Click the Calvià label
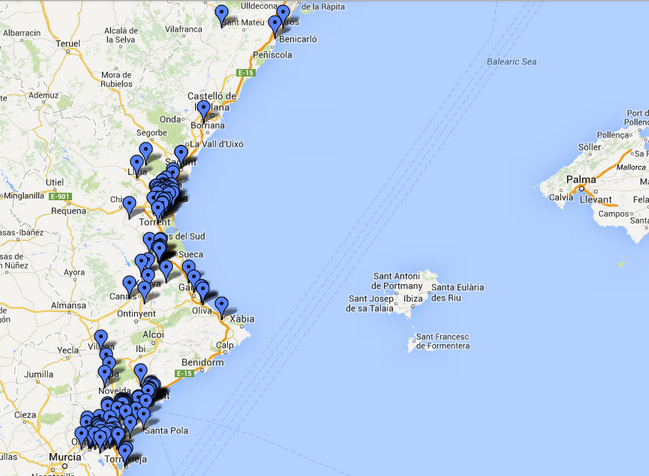 click(x=561, y=197)
